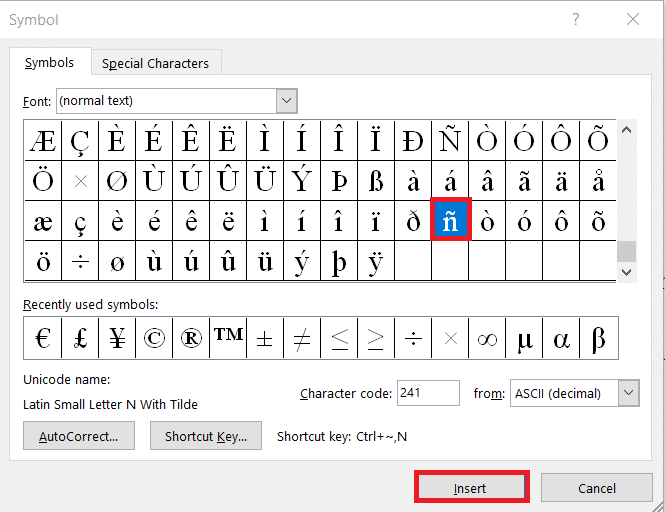Pick the copyright symbol from recent symbols
This screenshot has height=512, width=665.
154,339
